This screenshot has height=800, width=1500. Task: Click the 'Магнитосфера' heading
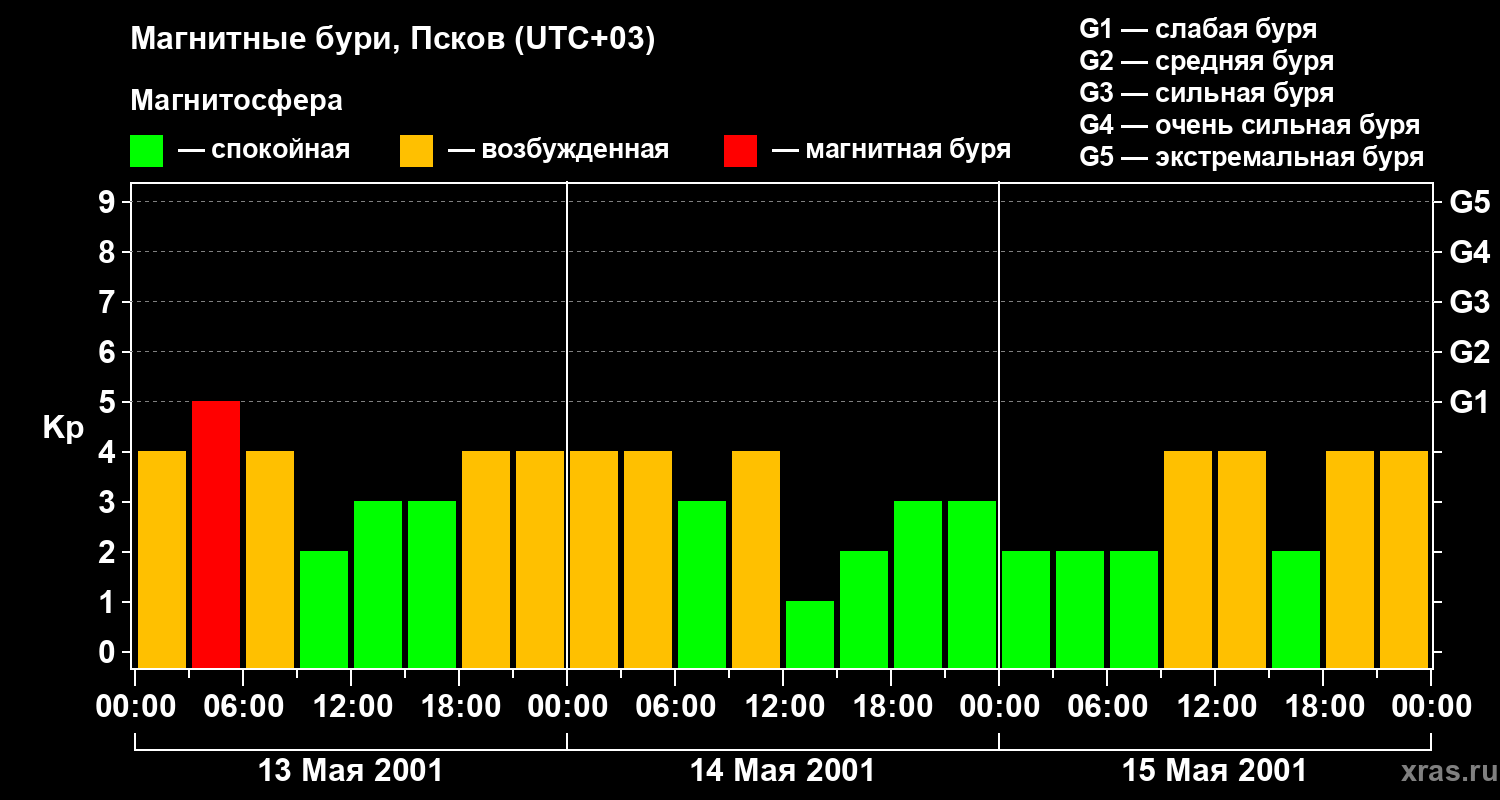tap(236, 101)
